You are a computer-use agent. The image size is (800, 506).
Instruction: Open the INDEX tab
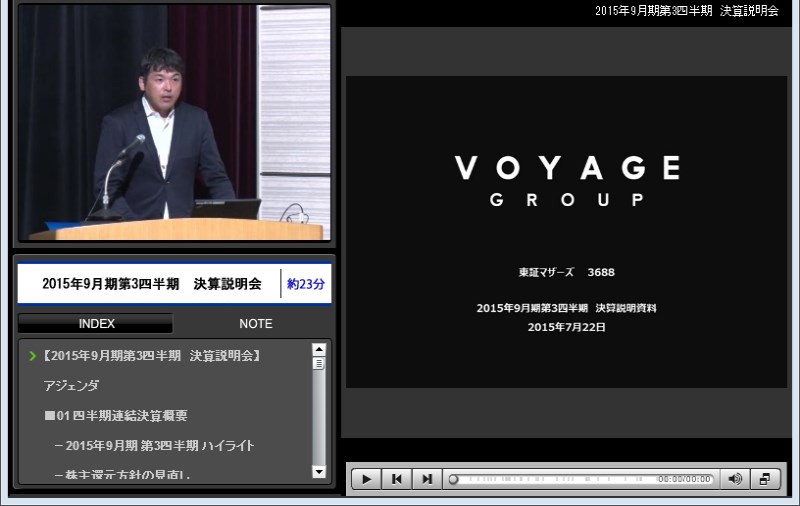click(x=95, y=323)
